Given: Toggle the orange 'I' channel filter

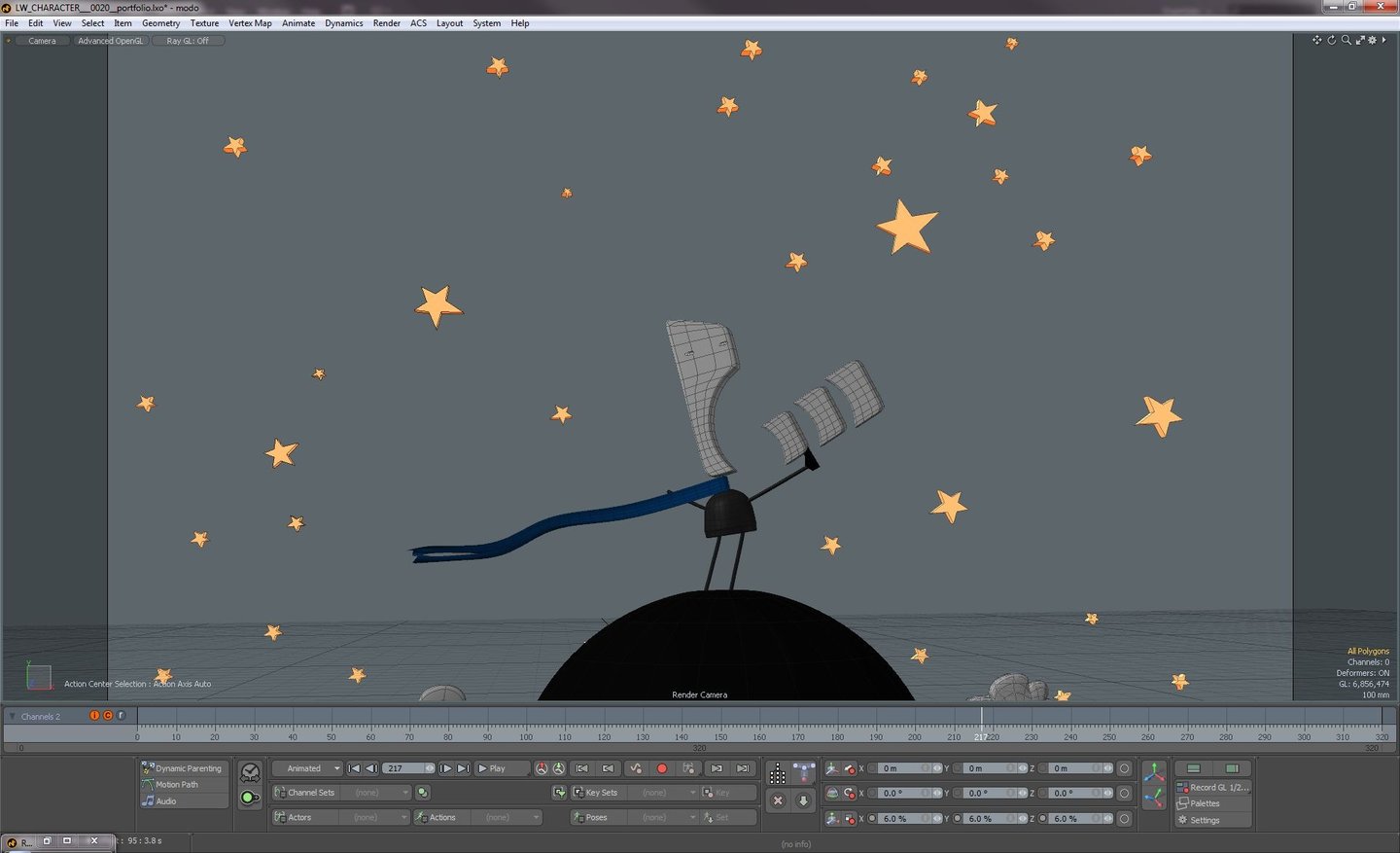Looking at the screenshot, I should [x=94, y=716].
